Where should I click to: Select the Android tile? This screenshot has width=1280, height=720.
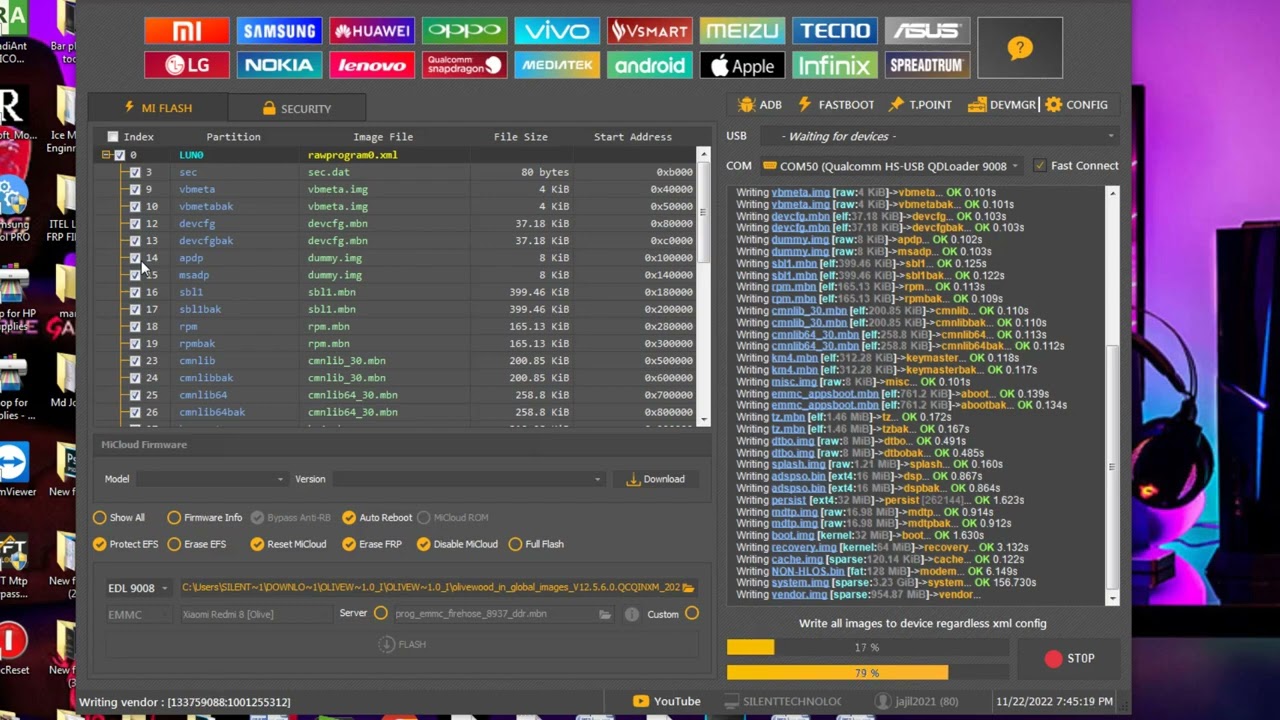click(x=649, y=65)
